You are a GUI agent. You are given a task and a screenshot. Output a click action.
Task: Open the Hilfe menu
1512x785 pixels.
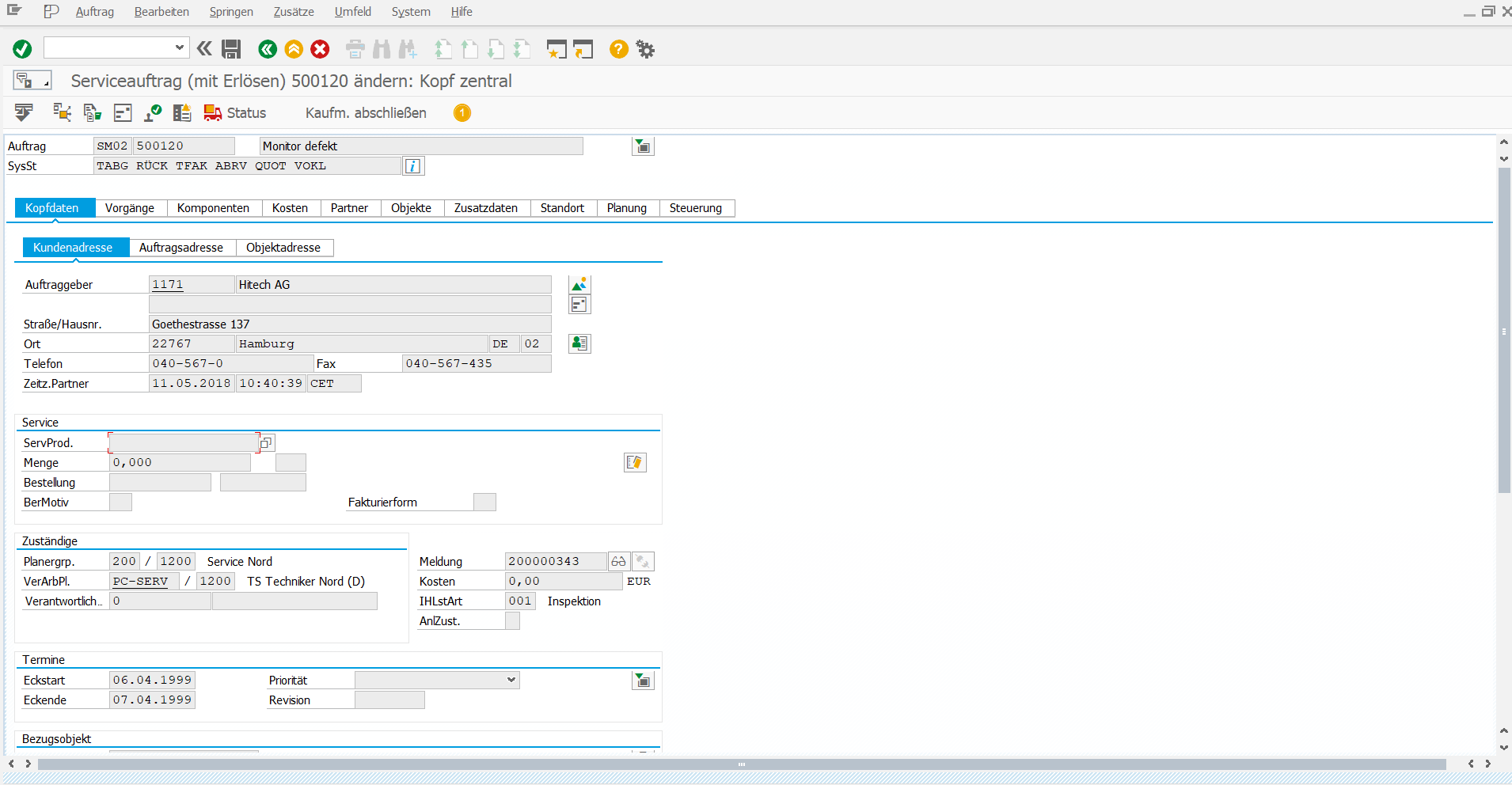pos(462,12)
